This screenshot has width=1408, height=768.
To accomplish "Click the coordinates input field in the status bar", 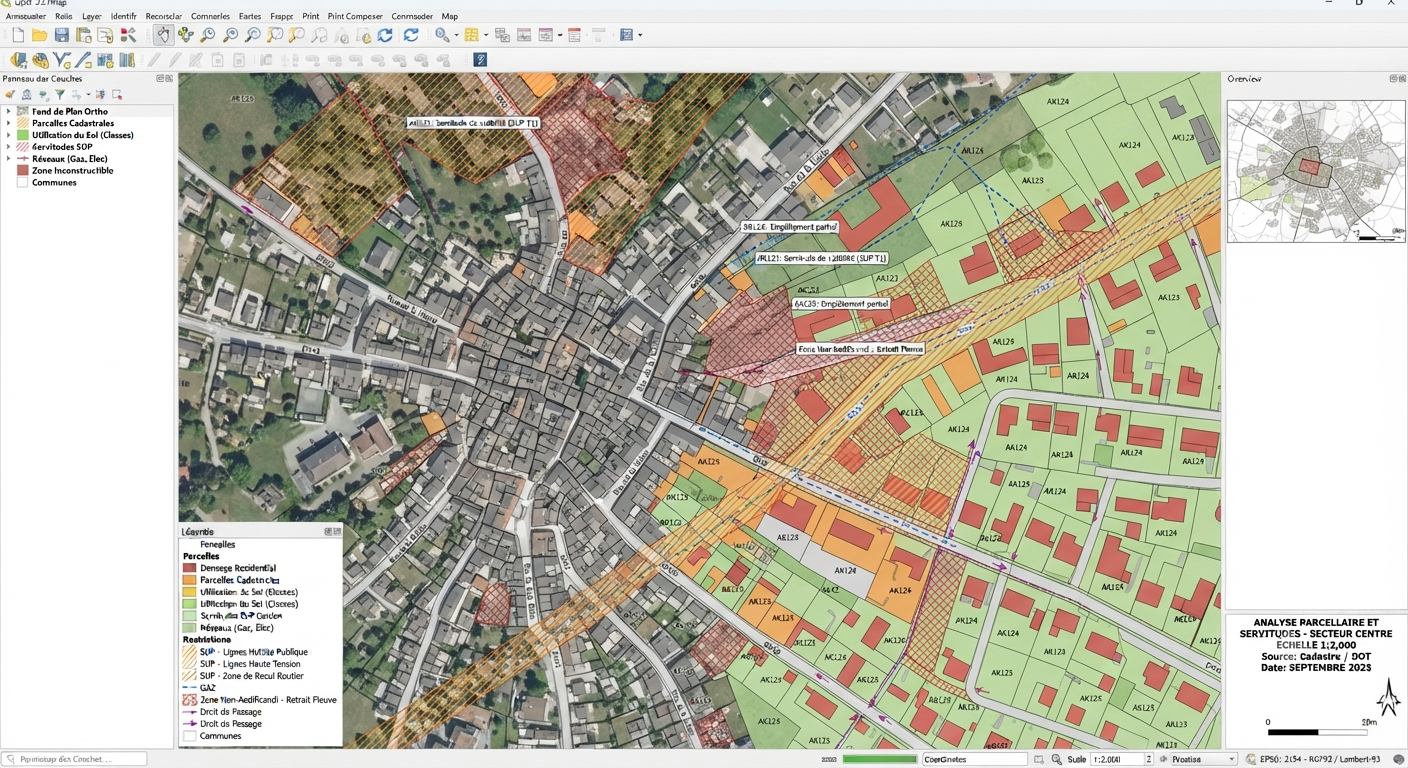I will [974, 759].
